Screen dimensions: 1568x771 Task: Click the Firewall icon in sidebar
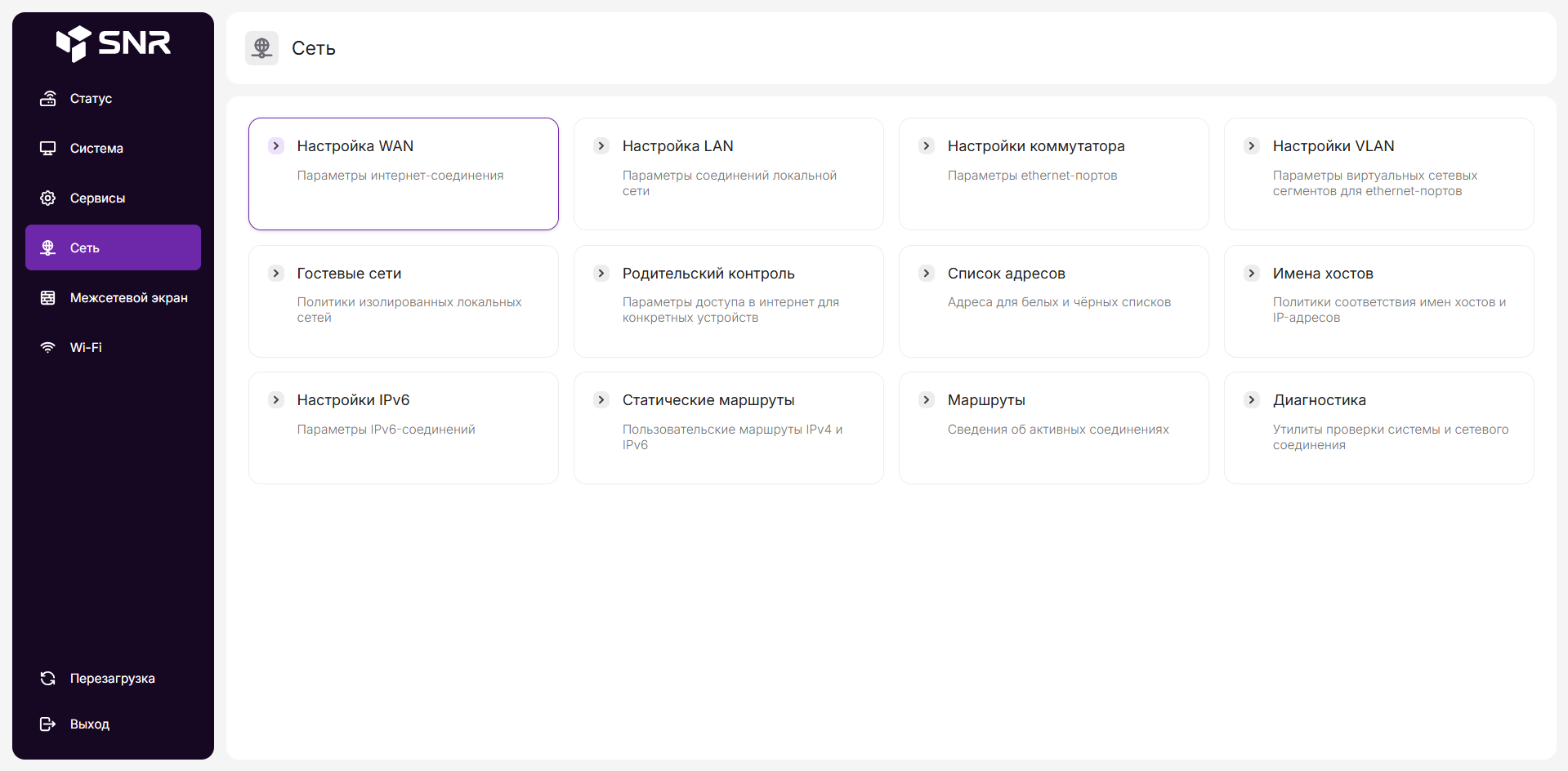(x=48, y=298)
